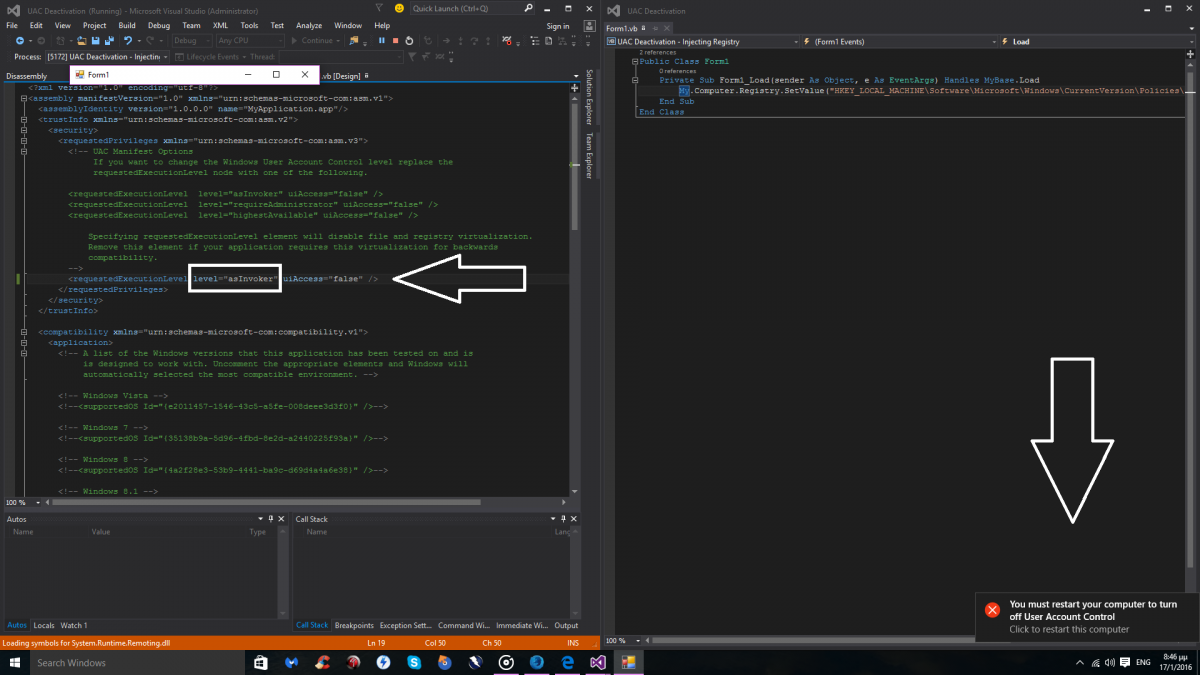The width and height of the screenshot is (1200, 675).
Task: Click the account avatar icon near Sign in
Action: click(589, 26)
